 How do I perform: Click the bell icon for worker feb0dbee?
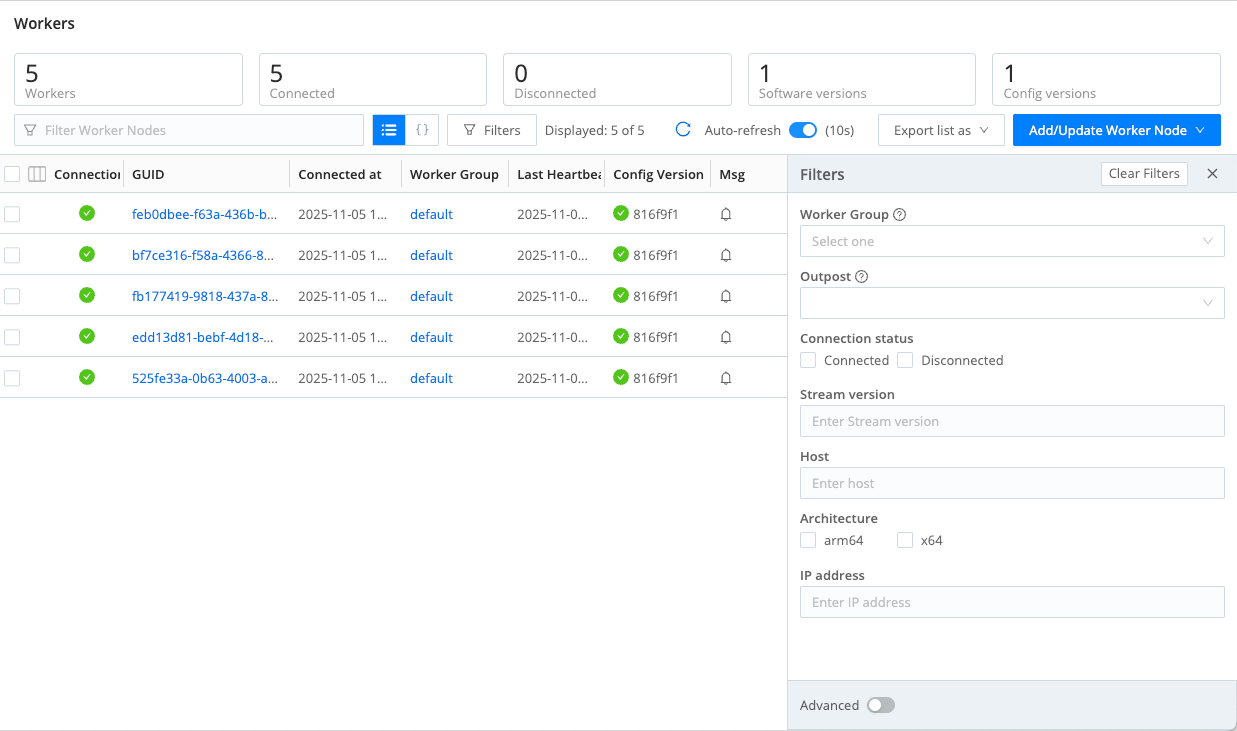coord(726,214)
